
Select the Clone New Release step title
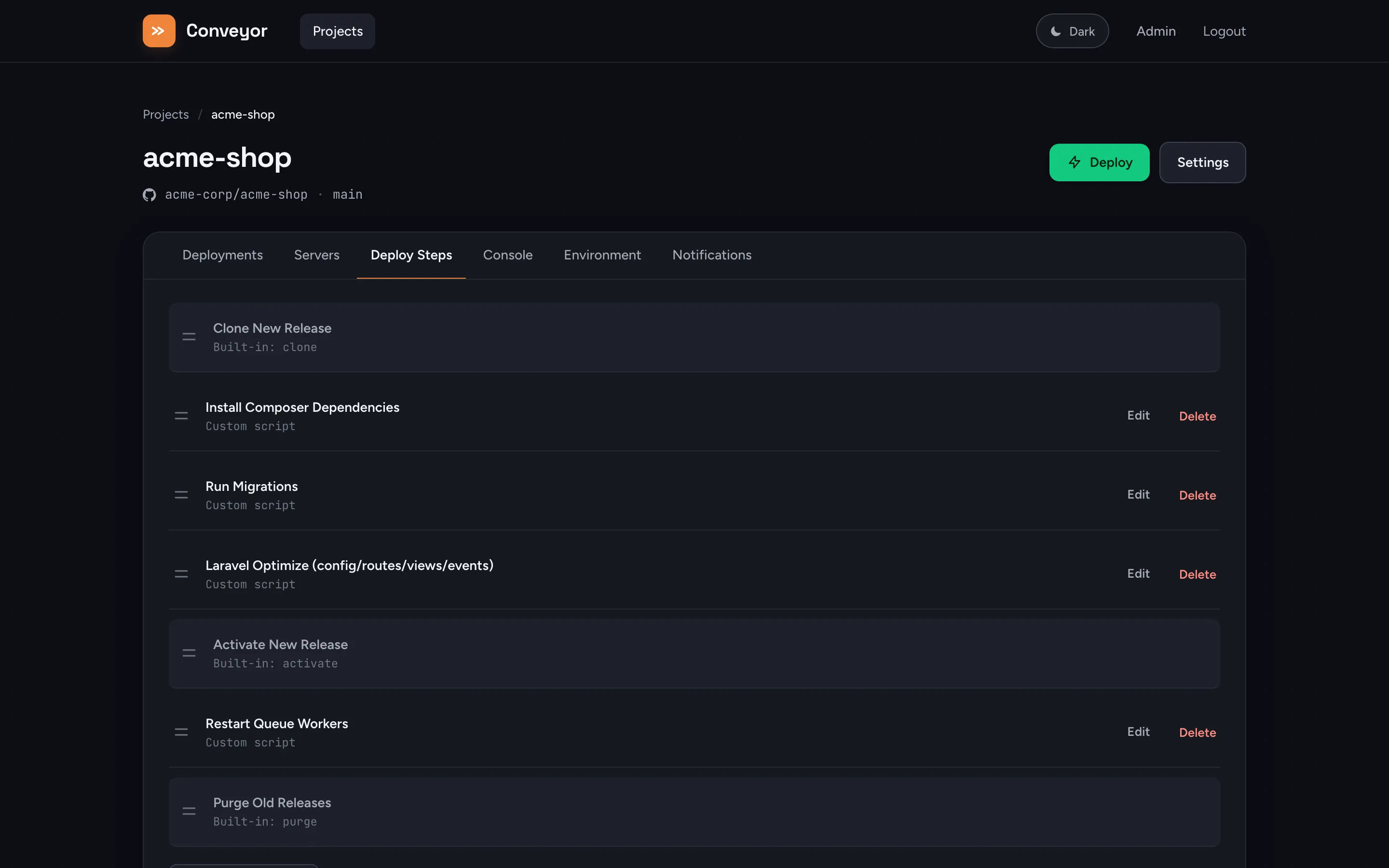click(x=272, y=328)
